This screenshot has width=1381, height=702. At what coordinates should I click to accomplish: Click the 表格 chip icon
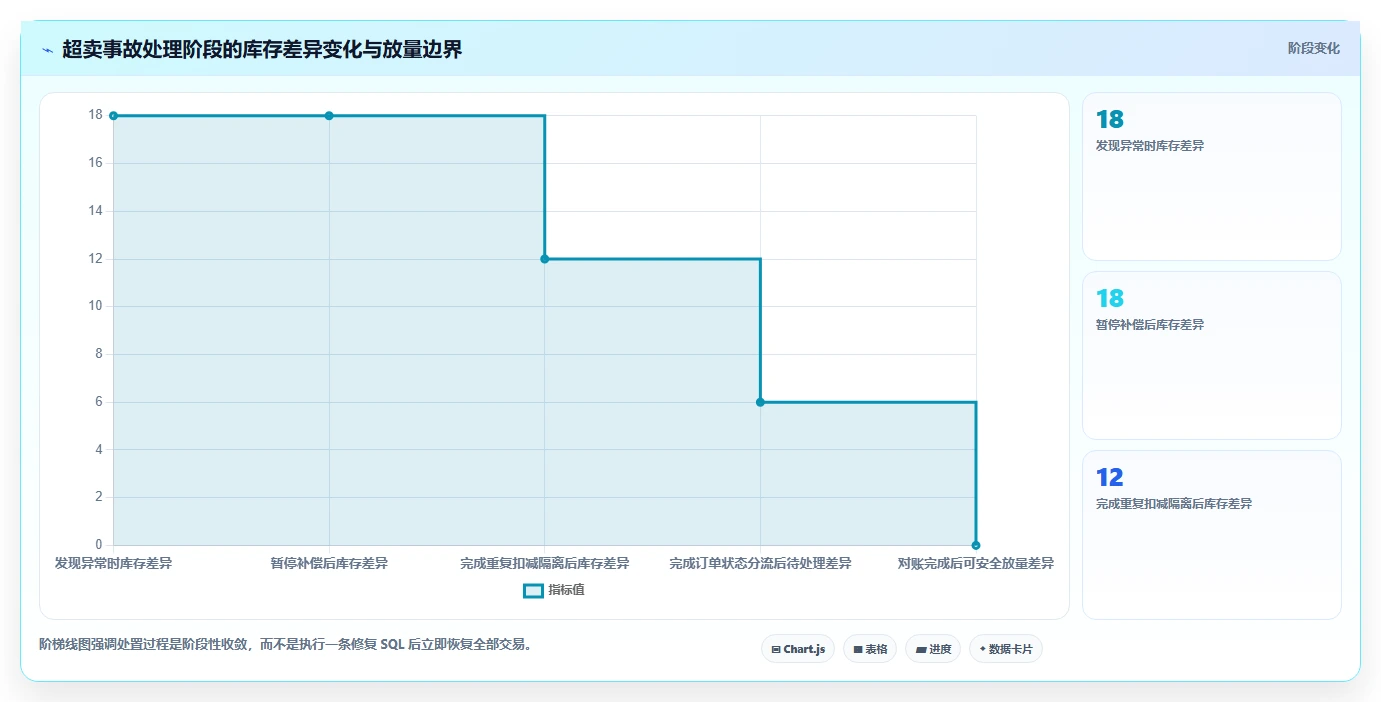click(x=858, y=650)
